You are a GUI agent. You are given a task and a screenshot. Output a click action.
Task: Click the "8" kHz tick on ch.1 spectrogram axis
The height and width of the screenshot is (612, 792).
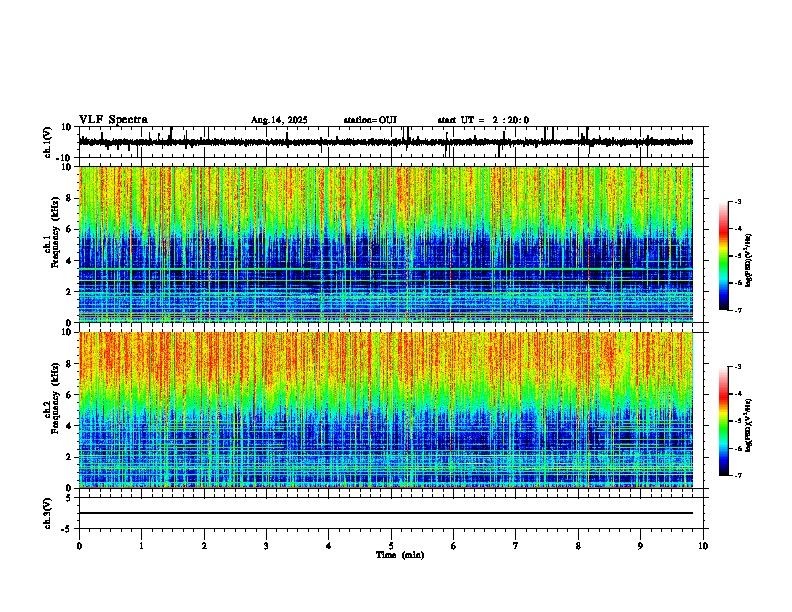point(69,198)
